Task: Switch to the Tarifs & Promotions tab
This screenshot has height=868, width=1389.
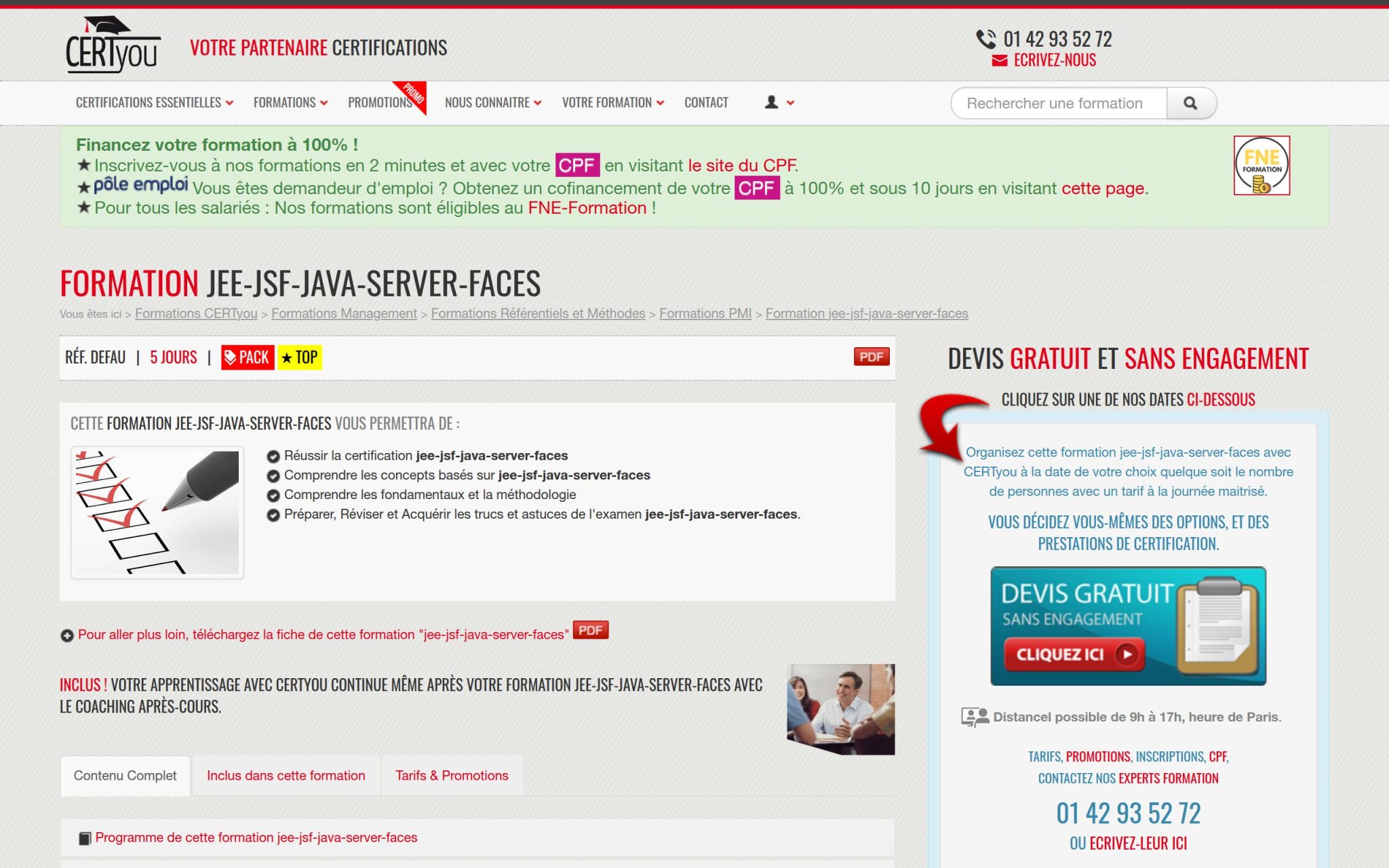Action: [x=452, y=776]
